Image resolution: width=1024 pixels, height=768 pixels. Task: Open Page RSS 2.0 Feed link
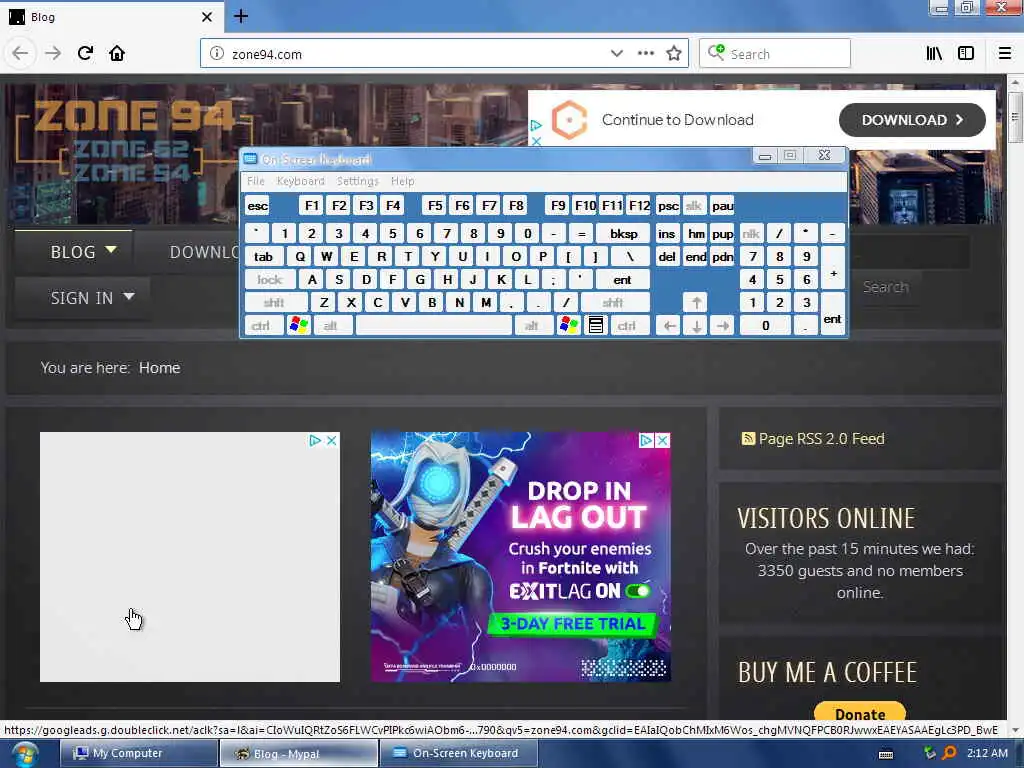pos(821,439)
